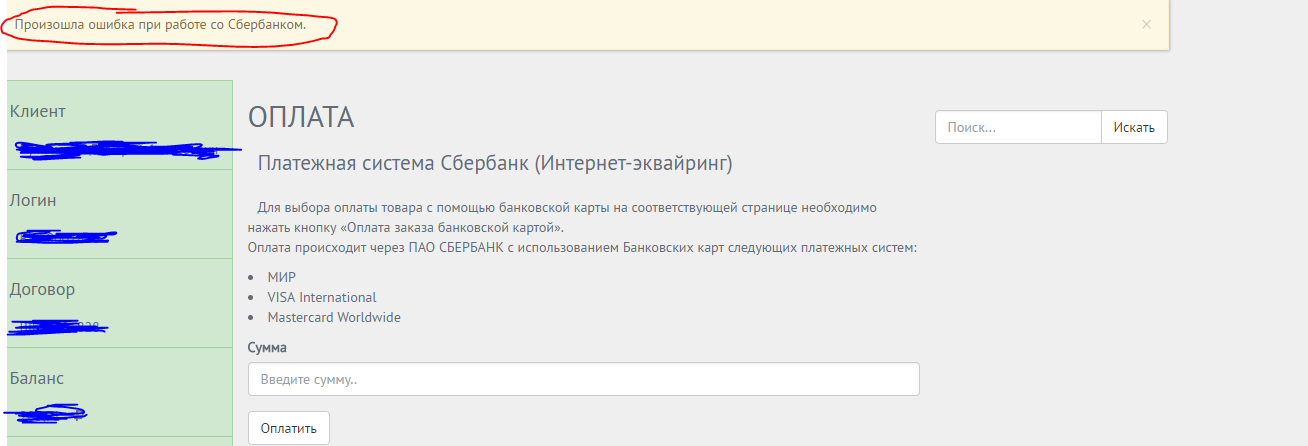Click the Логин label in the sidebar
Image resolution: width=1308 pixels, height=446 pixels.
(x=33, y=200)
